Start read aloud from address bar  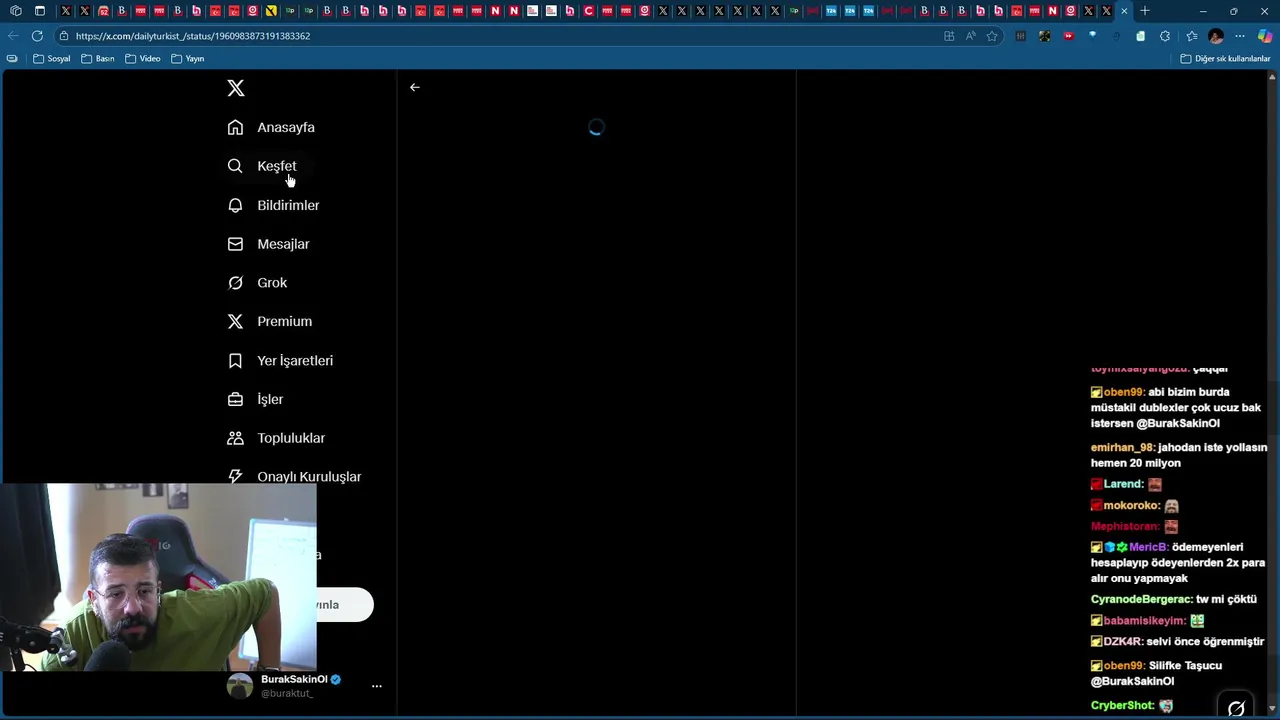[970, 36]
